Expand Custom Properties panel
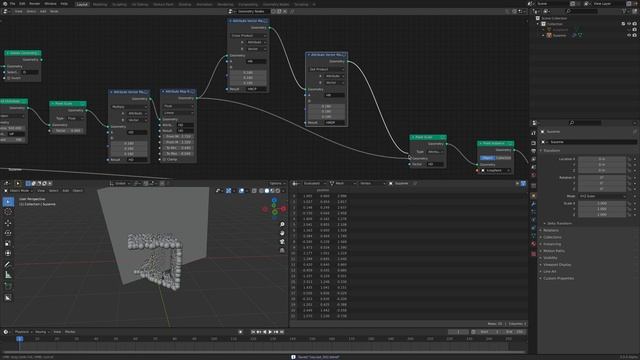Screen dimensions: 640x360 point(558,278)
